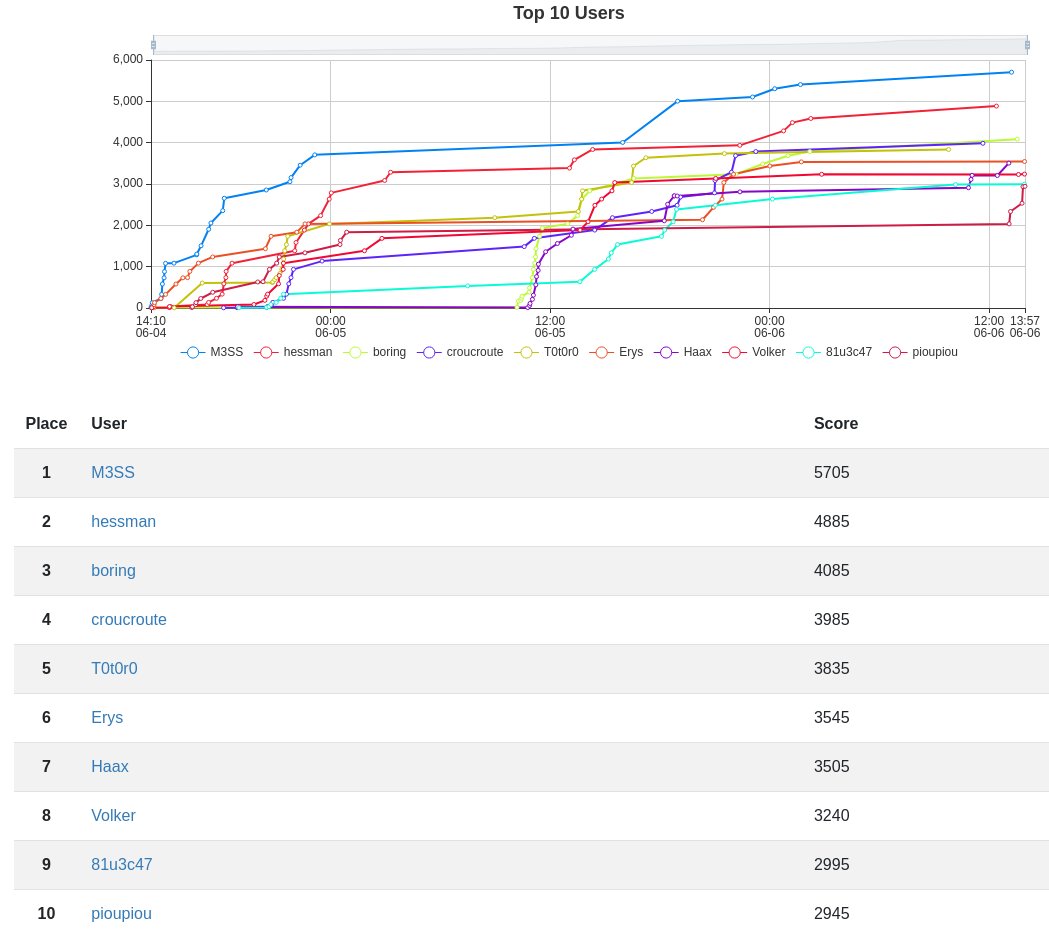The width and height of the screenshot is (1049, 930).
Task: Click the User column header
Action: [109, 424]
